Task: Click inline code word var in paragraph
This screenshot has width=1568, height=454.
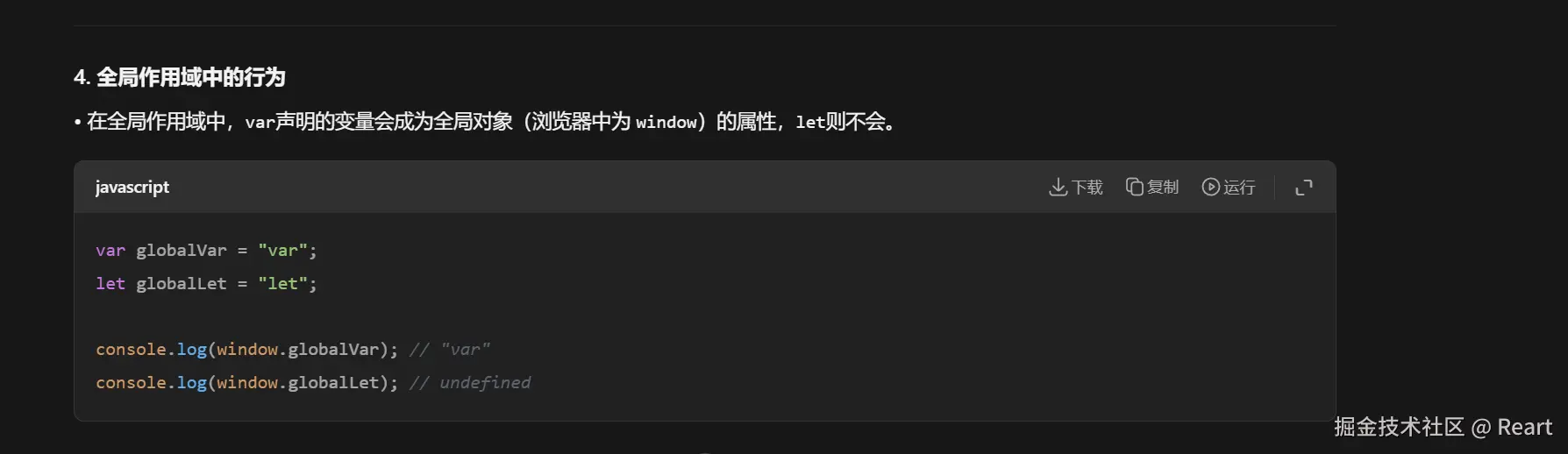Action: tap(260, 122)
